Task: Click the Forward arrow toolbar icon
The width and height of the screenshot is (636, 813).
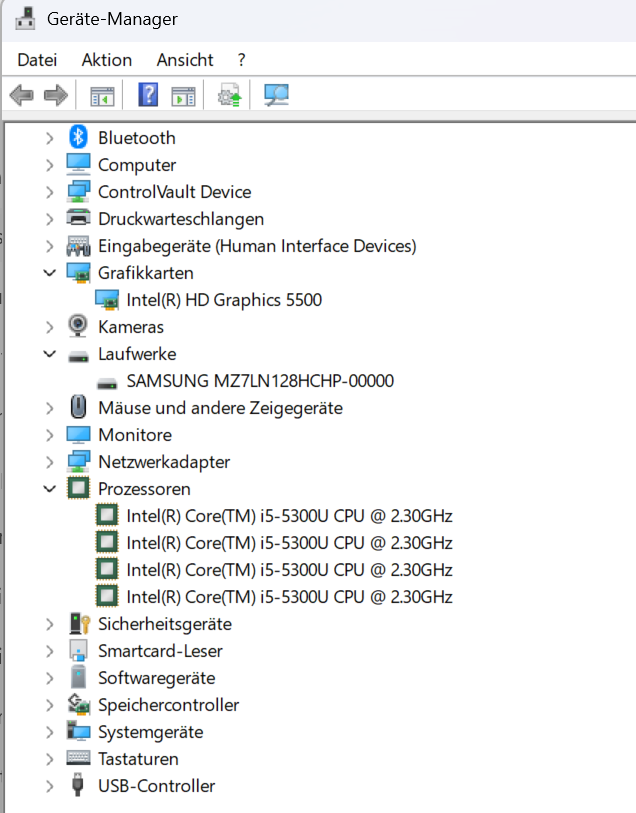Action: pos(56,95)
